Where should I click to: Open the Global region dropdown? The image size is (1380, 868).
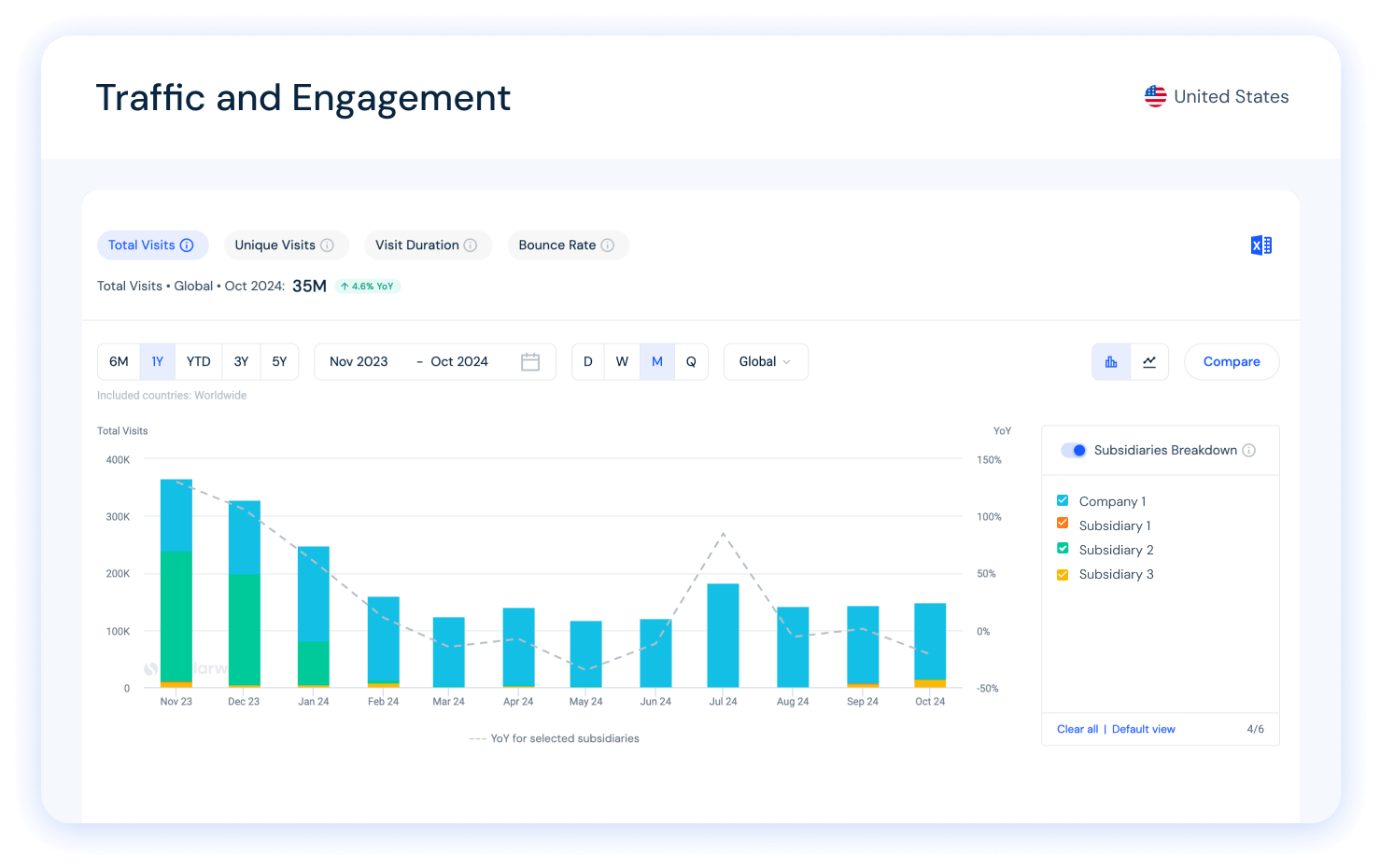pyautogui.click(x=765, y=361)
